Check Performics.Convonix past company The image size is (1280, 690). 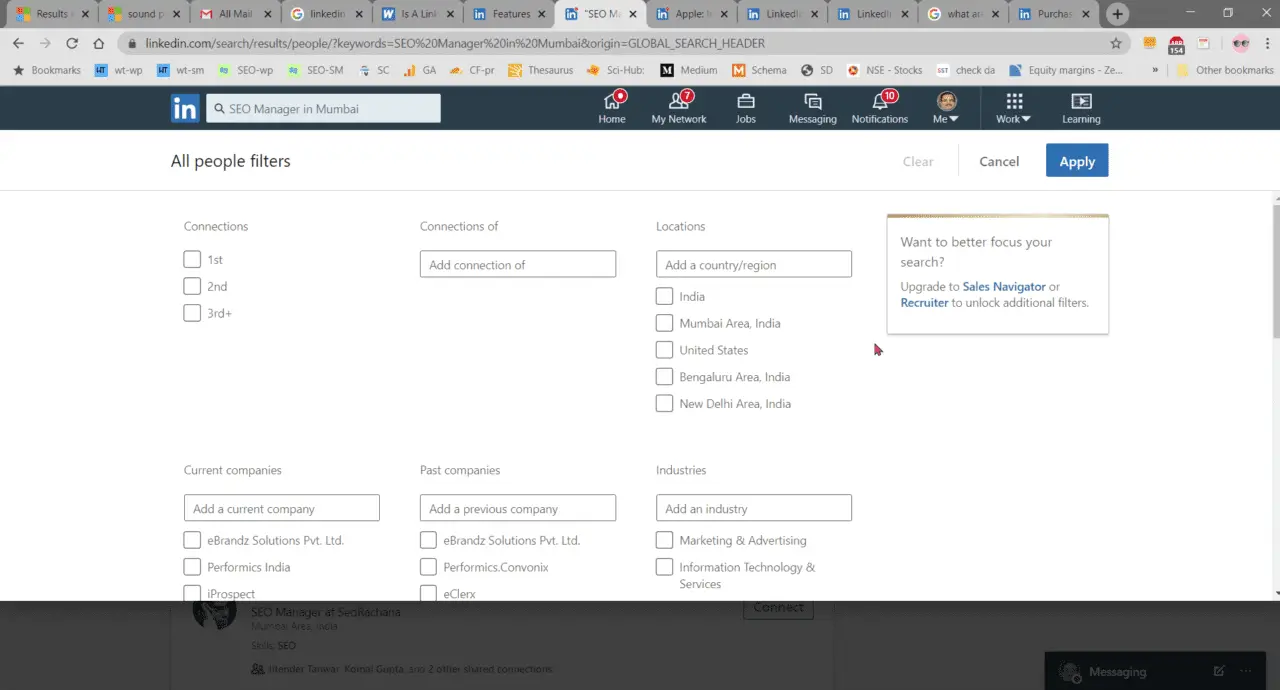click(428, 567)
